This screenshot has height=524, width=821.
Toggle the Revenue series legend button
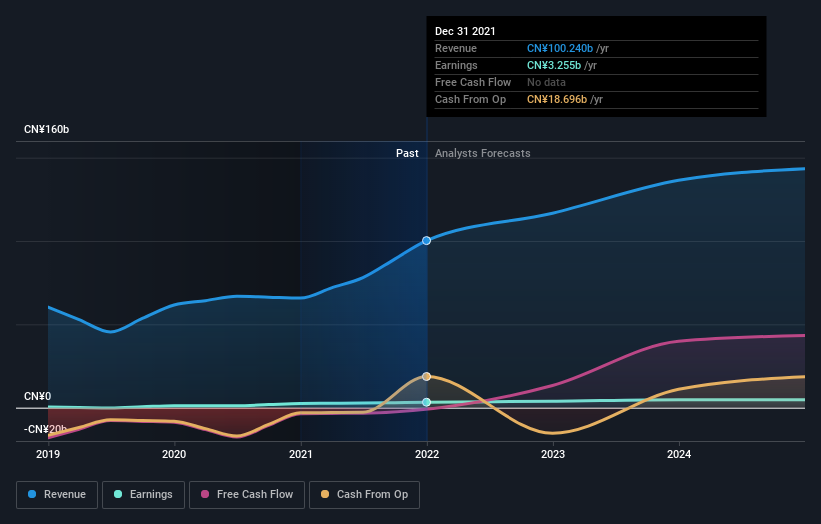pos(57,495)
